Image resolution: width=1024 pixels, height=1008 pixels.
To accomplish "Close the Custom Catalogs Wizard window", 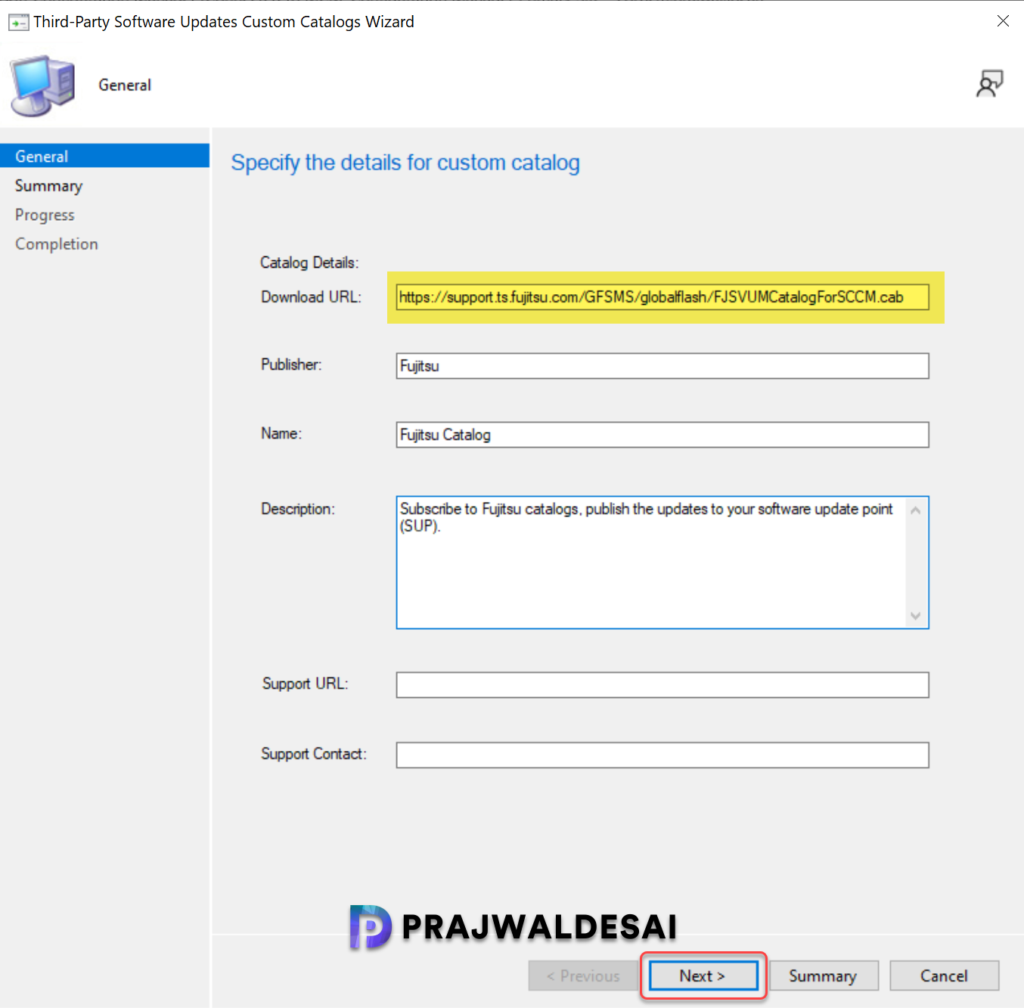I will 1002,21.
